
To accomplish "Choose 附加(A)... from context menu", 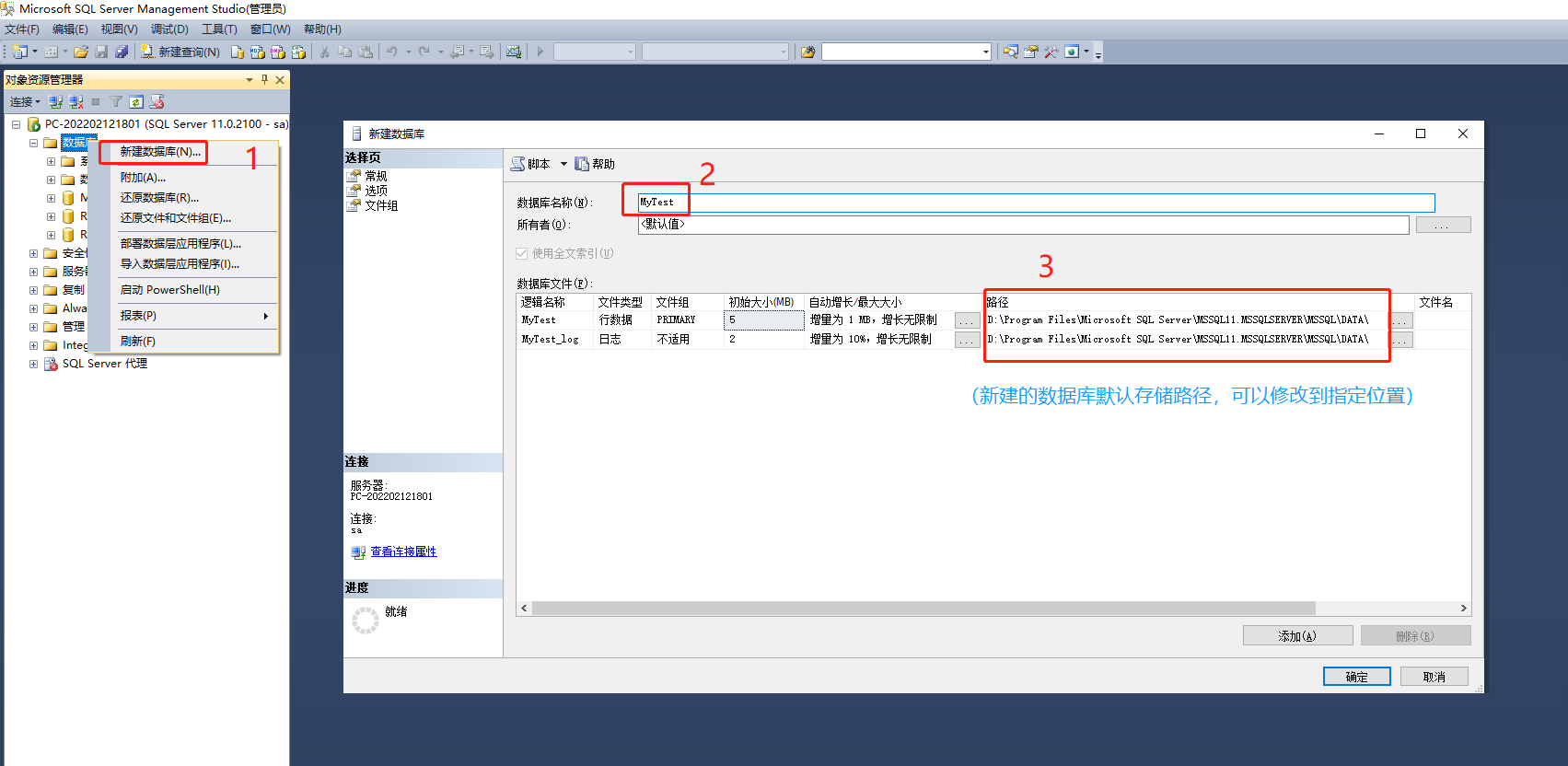I will [143, 177].
